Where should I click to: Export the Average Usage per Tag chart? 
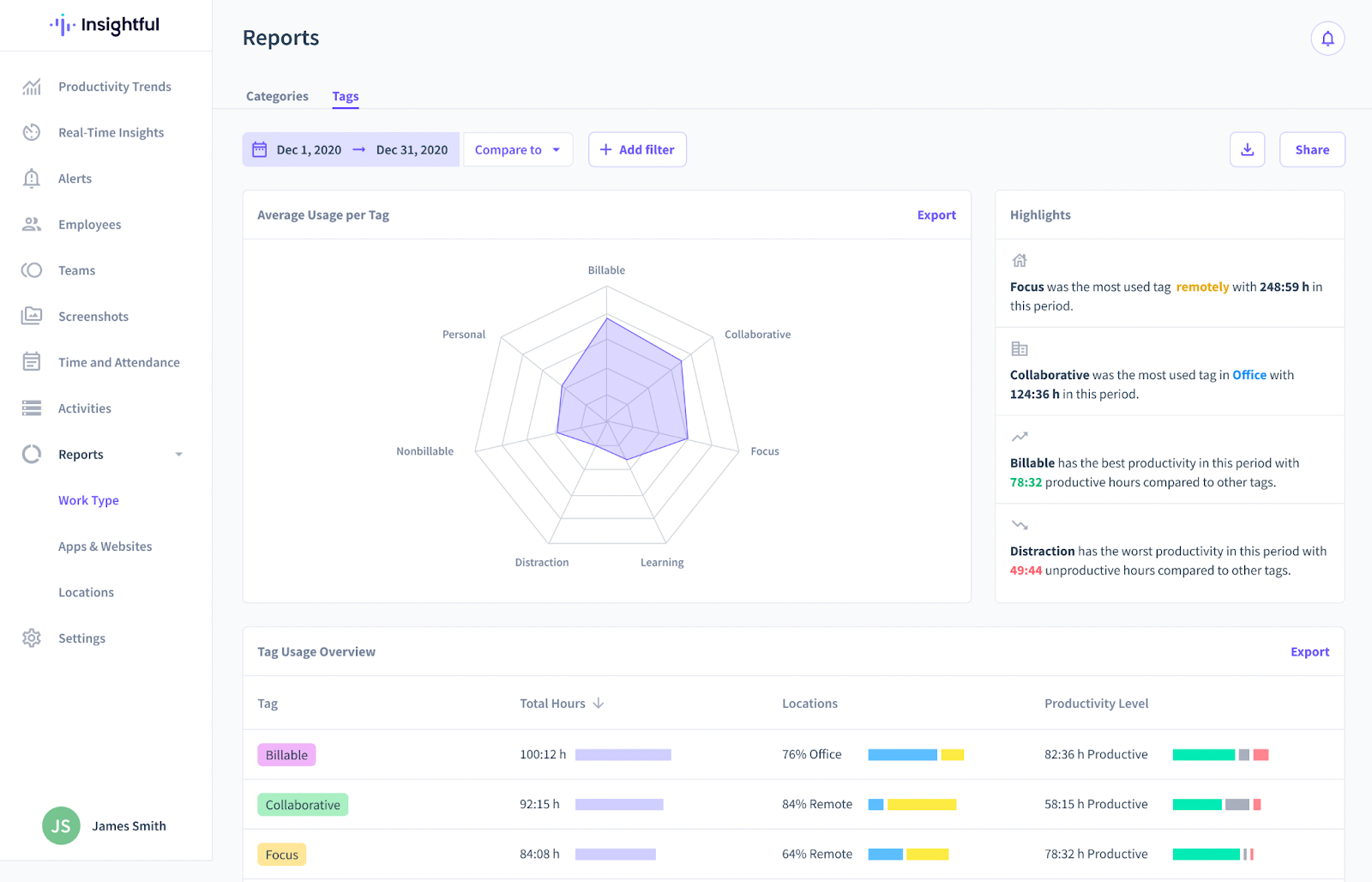[x=936, y=215]
